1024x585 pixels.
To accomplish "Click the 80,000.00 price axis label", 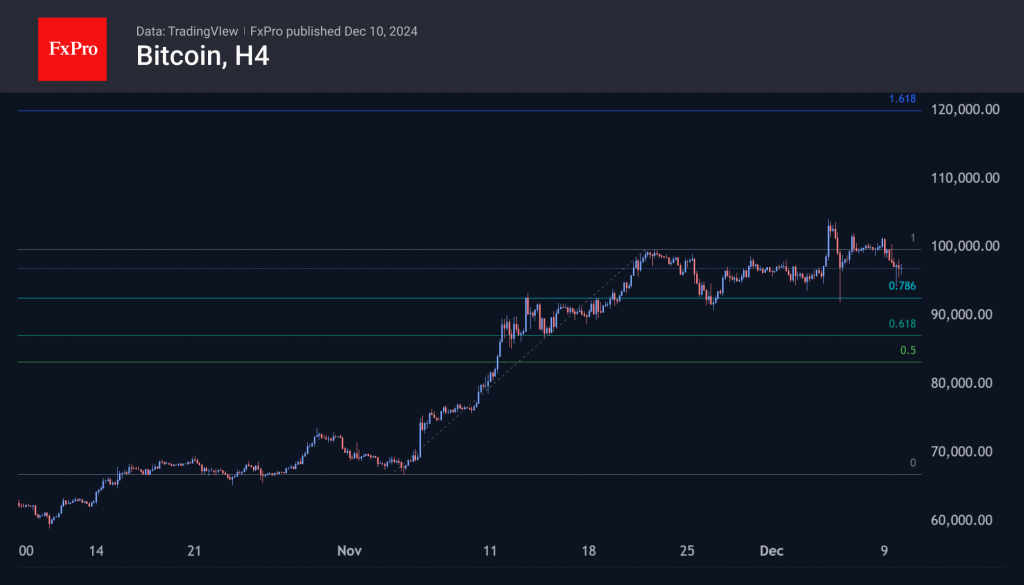I will click(x=961, y=383).
